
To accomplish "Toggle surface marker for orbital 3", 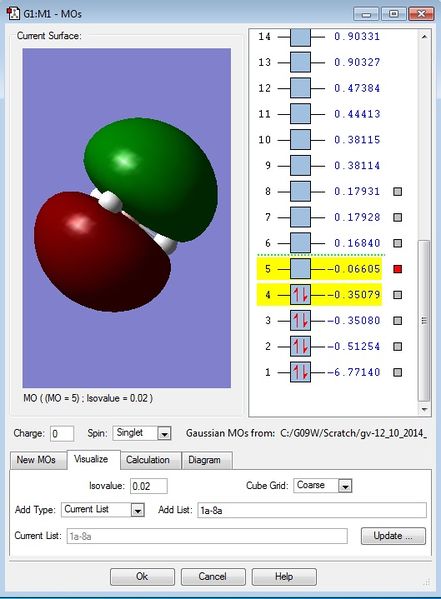I will pos(398,321).
